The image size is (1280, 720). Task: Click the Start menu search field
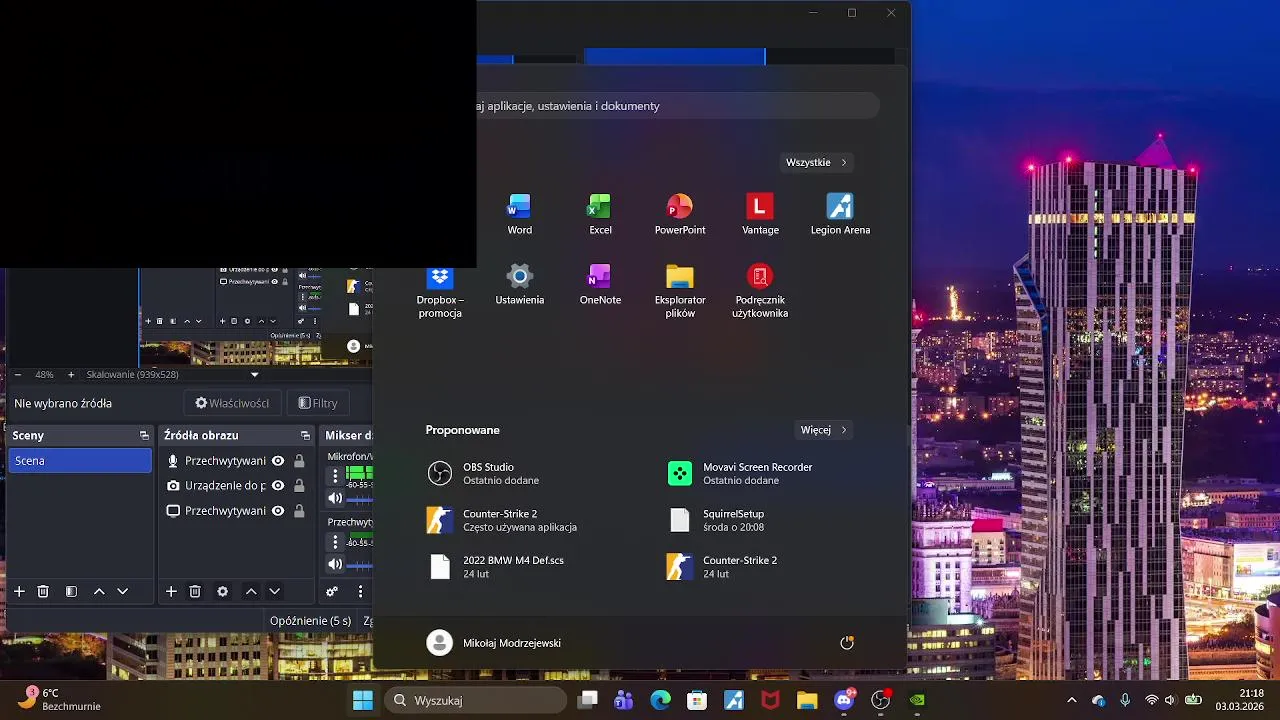click(x=677, y=106)
